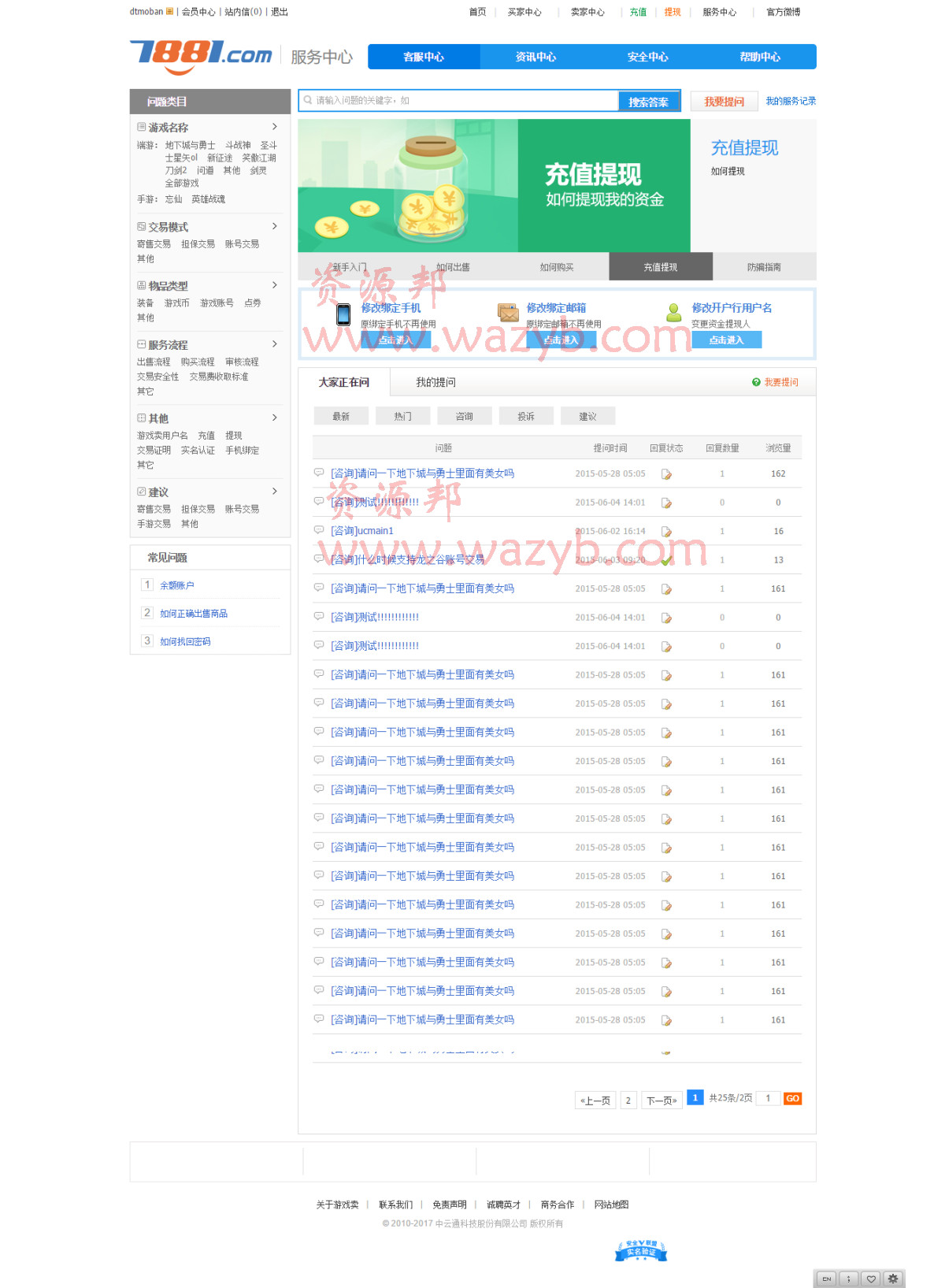The height and width of the screenshot is (1288, 945).
Task: Click the 退出 logout link
Action: pos(280,12)
